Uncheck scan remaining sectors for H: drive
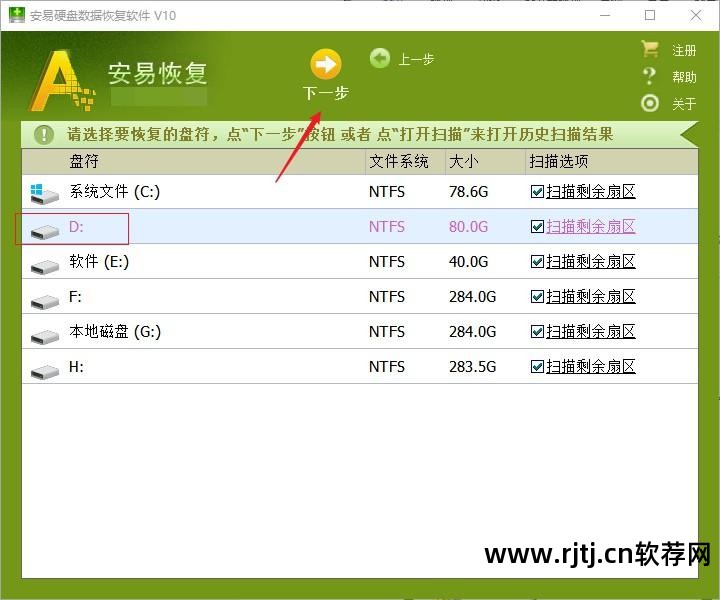720x600 pixels. pos(537,366)
